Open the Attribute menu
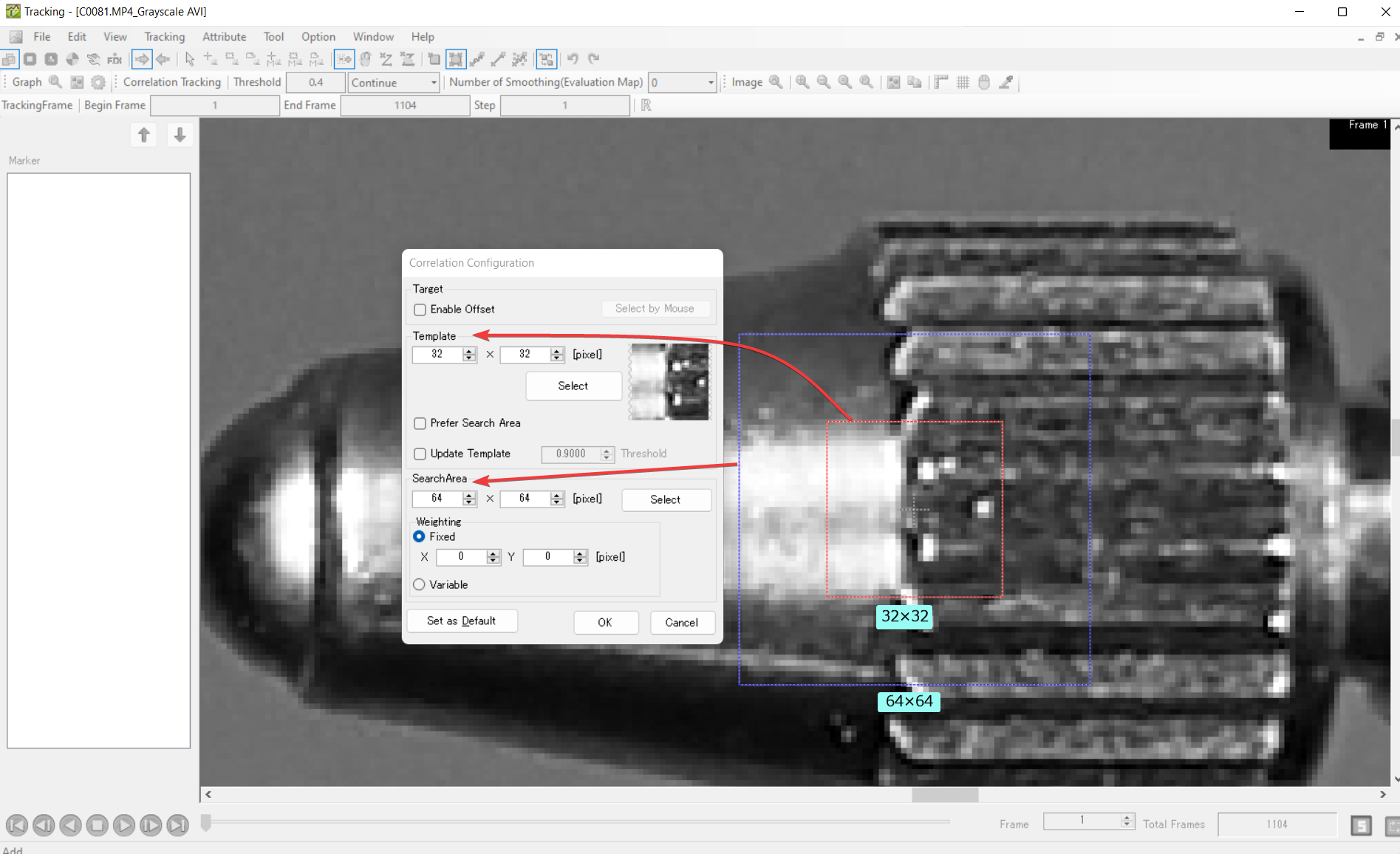 pyautogui.click(x=224, y=37)
